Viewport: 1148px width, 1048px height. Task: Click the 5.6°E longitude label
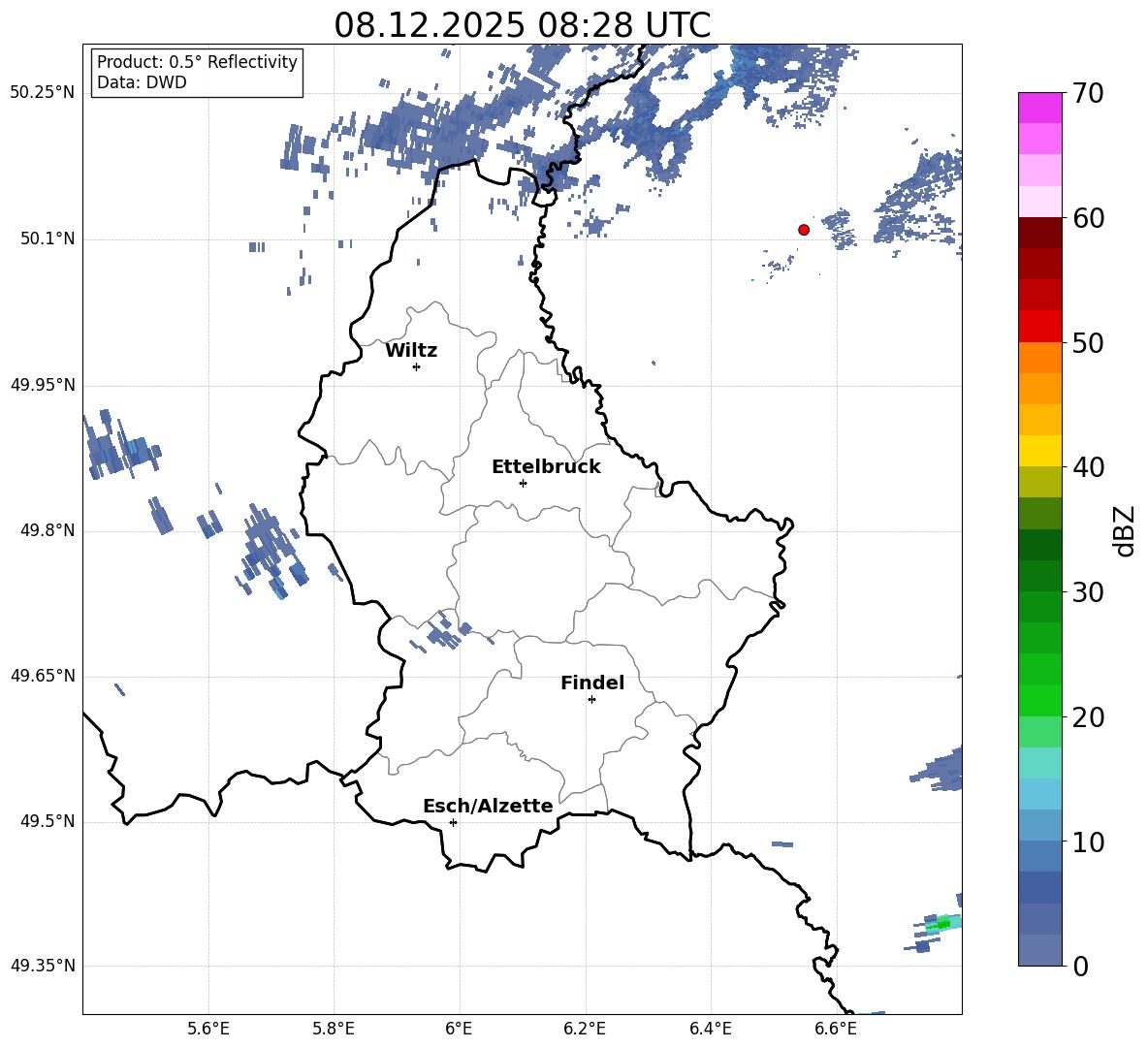pyautogui.click(x=208, y=1029)
